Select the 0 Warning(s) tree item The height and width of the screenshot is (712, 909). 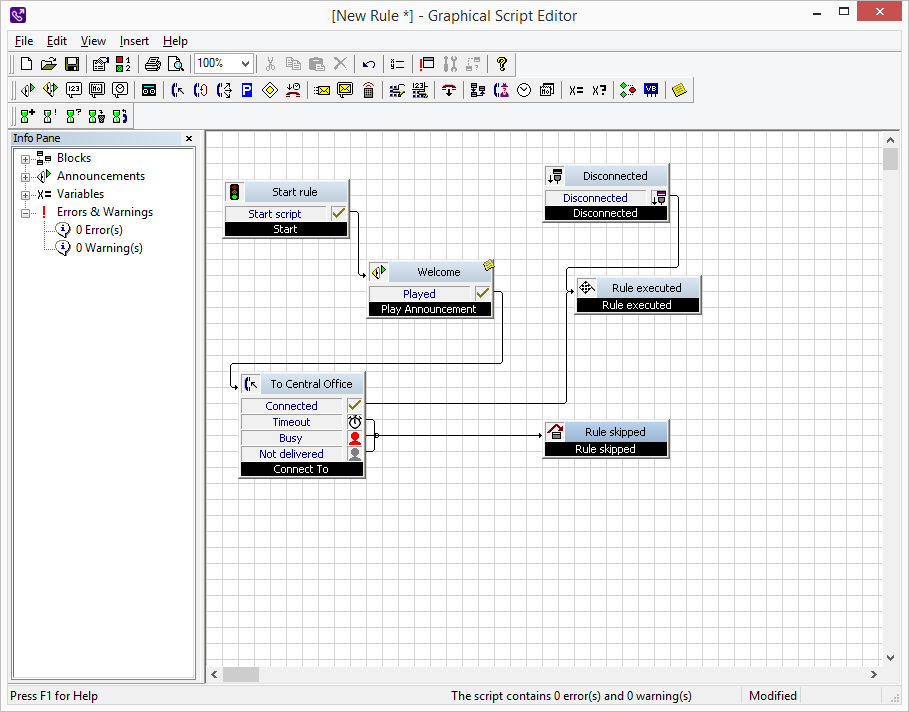109,248
